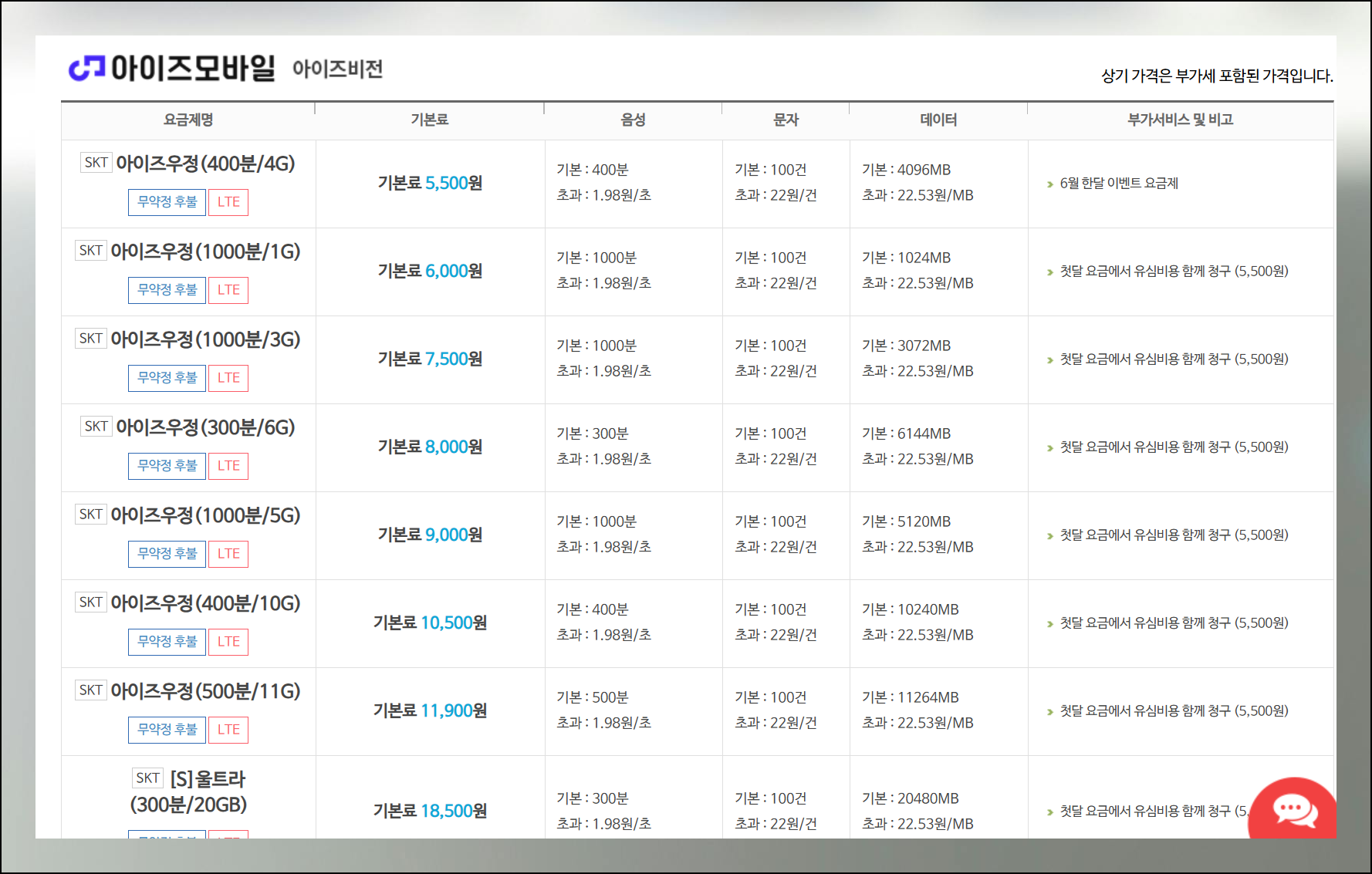The height and width of the screenshot is (874, 1372).
Task: Click the 부가서비스 및 비고 column header
Action: pos(1181,120)
